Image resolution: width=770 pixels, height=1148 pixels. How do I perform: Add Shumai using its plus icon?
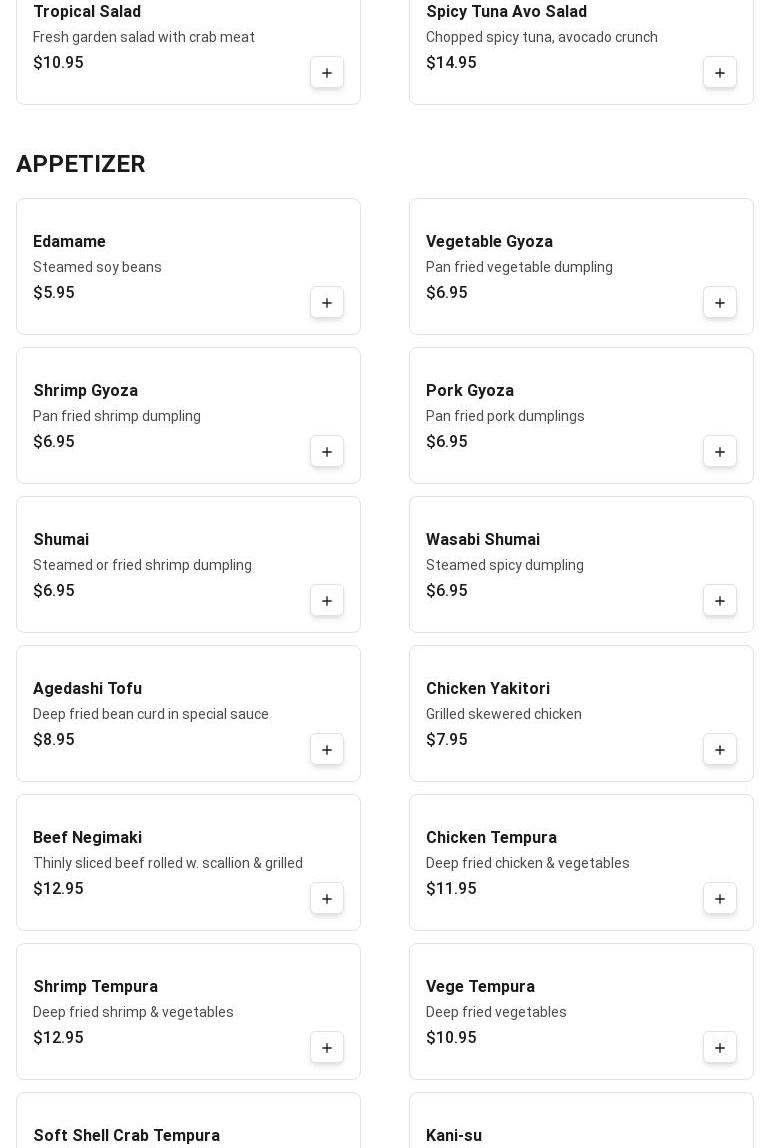(x=327, y=601)
